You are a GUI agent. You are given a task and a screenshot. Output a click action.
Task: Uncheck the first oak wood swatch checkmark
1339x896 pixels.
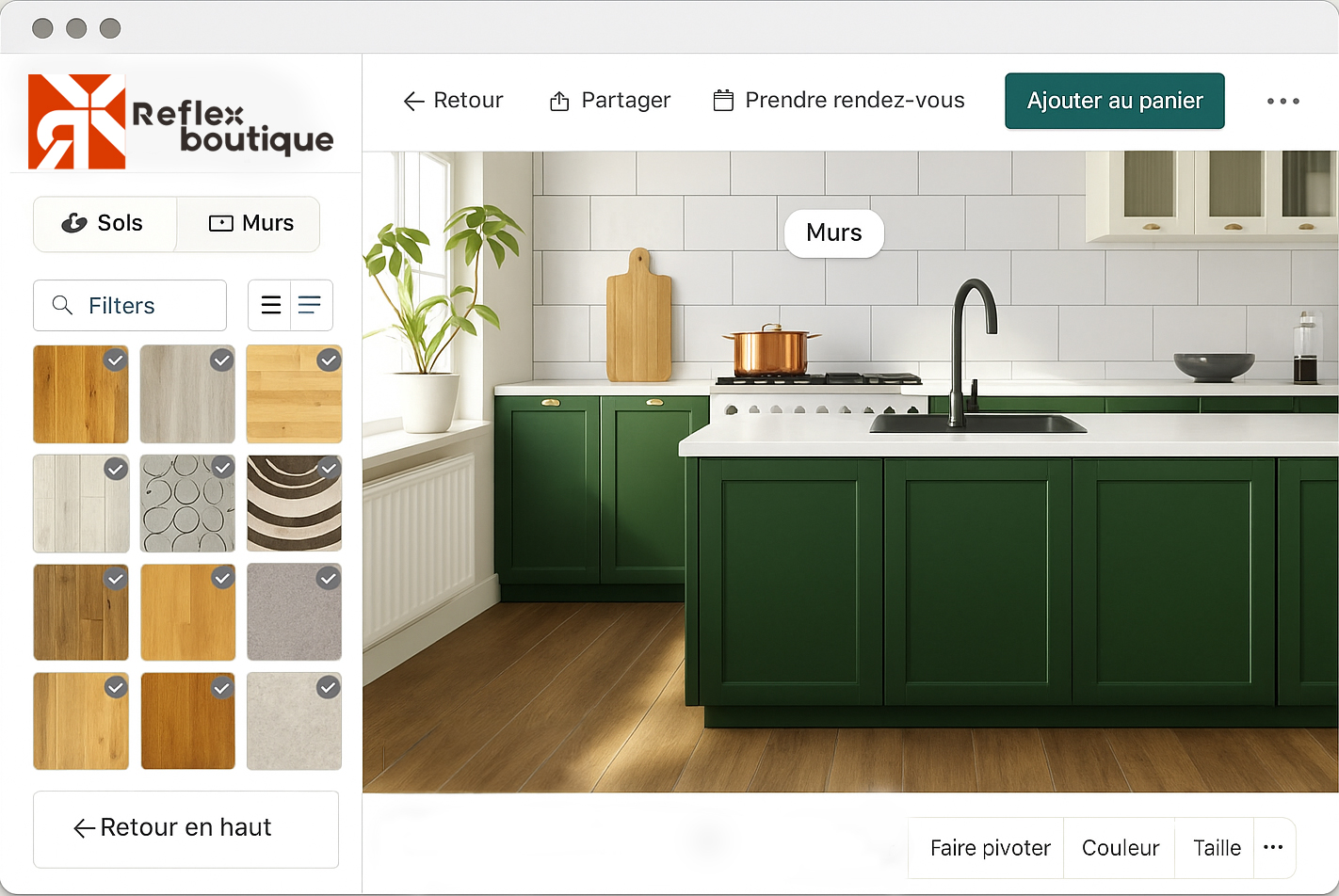pyautogui.click(x=115, y=360)
